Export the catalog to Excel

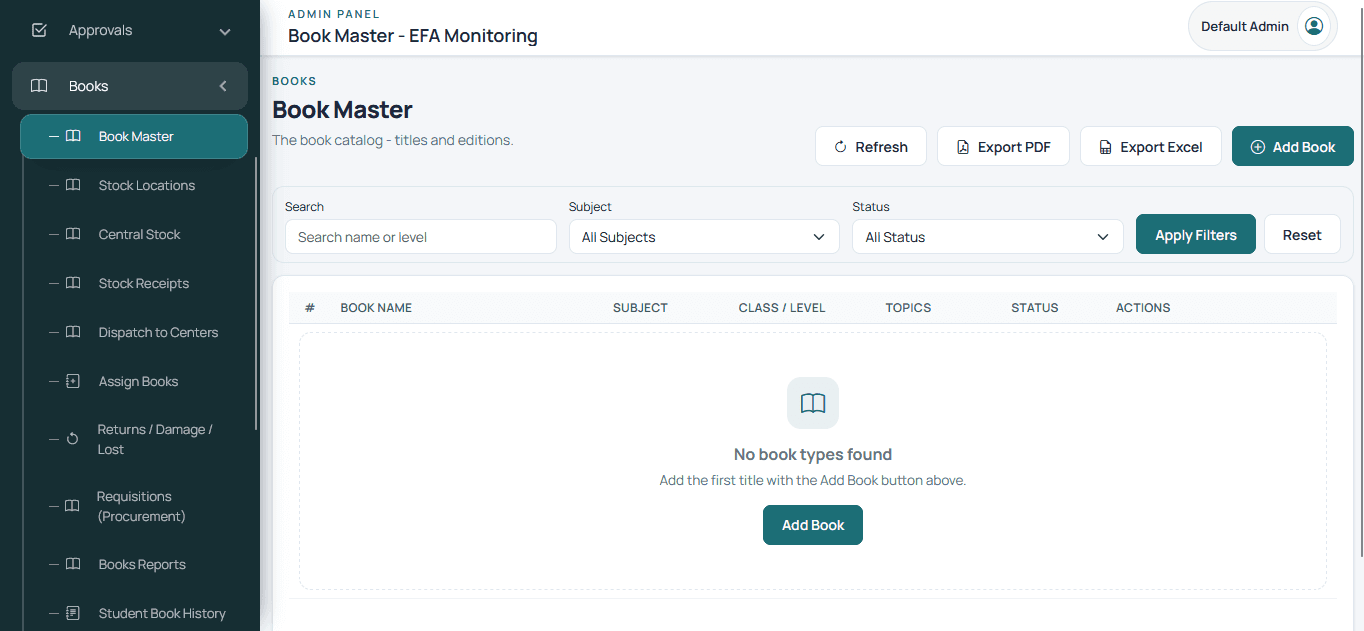point(1151,147)
